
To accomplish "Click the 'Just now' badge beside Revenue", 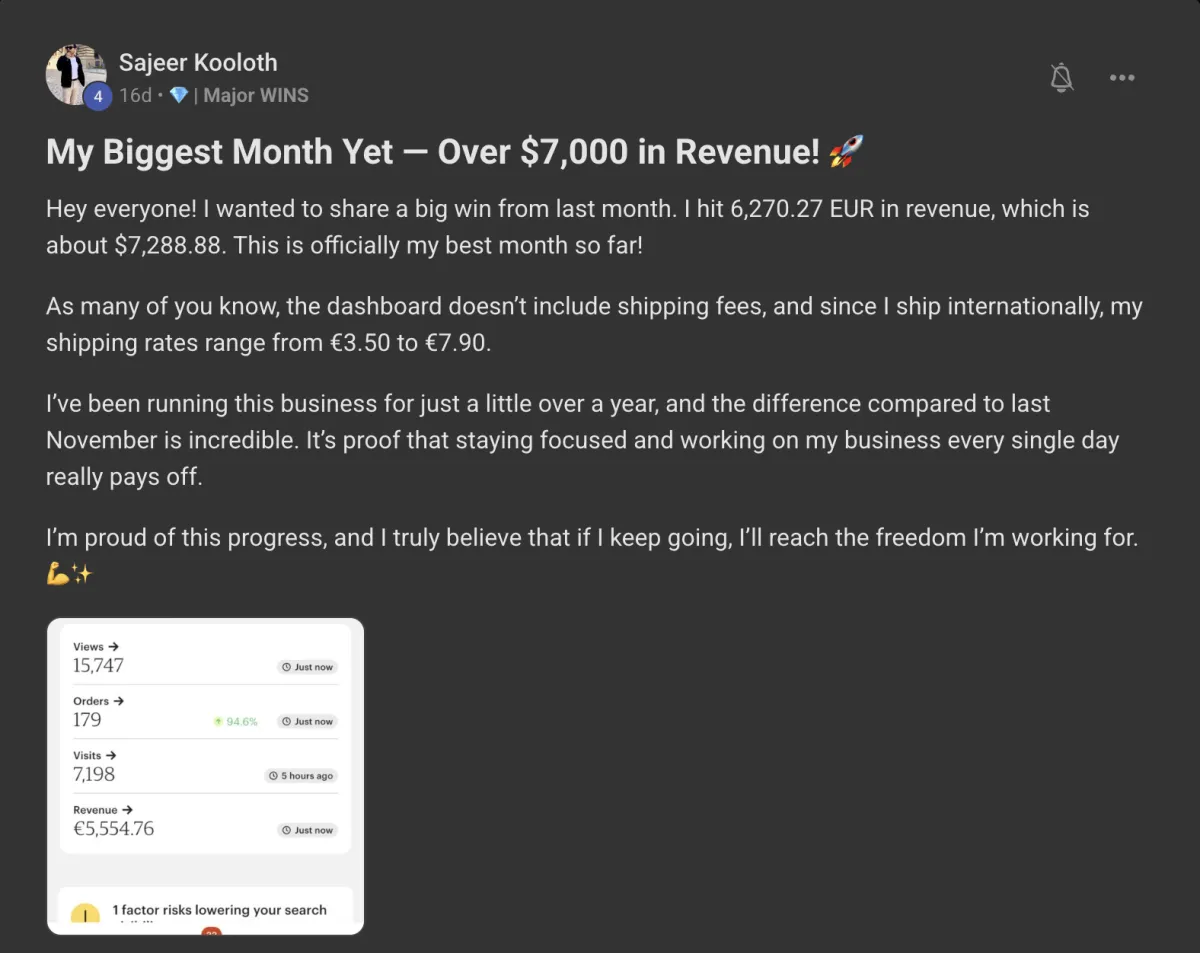I will coord(307,830).
